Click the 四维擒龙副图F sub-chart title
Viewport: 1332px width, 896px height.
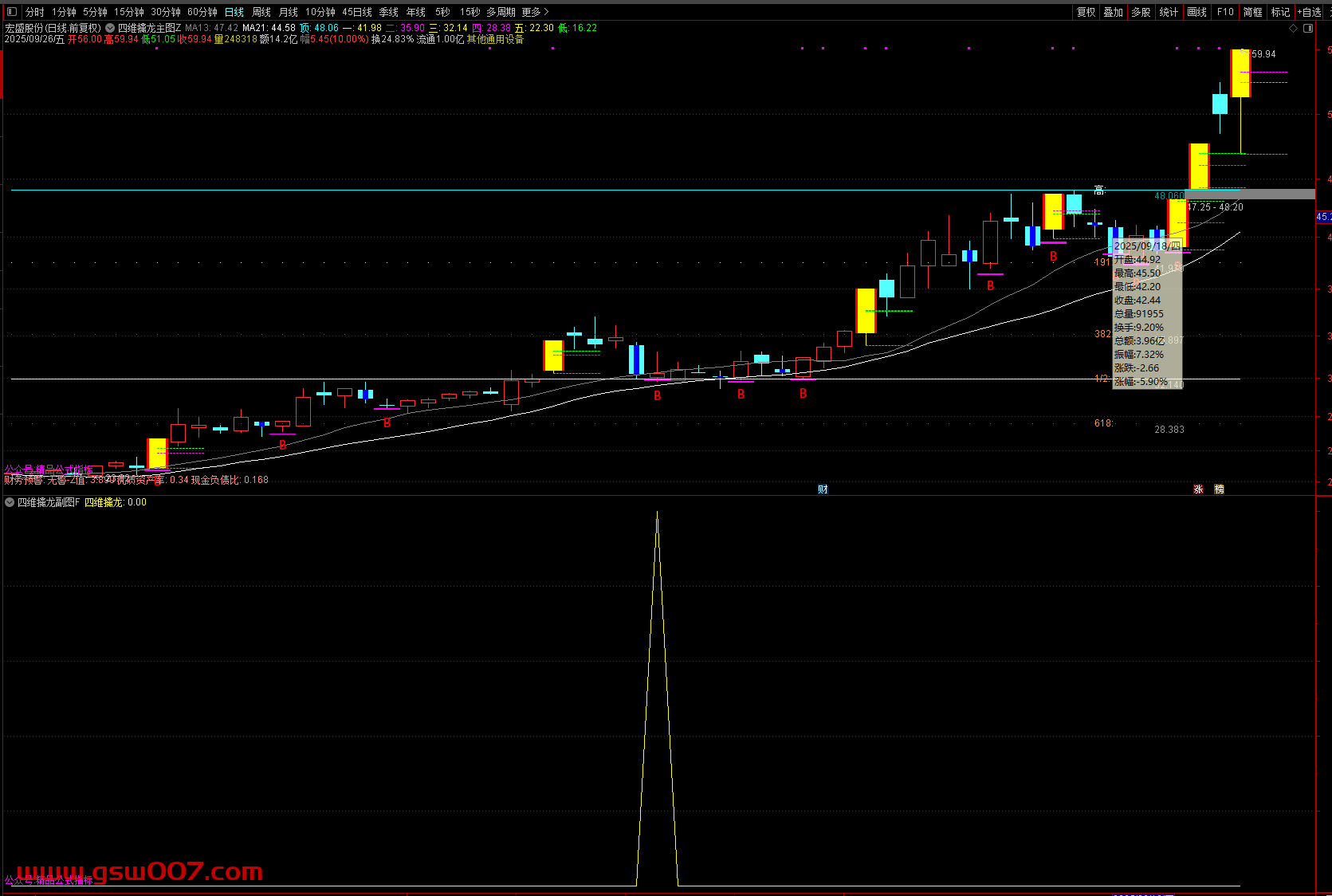49,502
